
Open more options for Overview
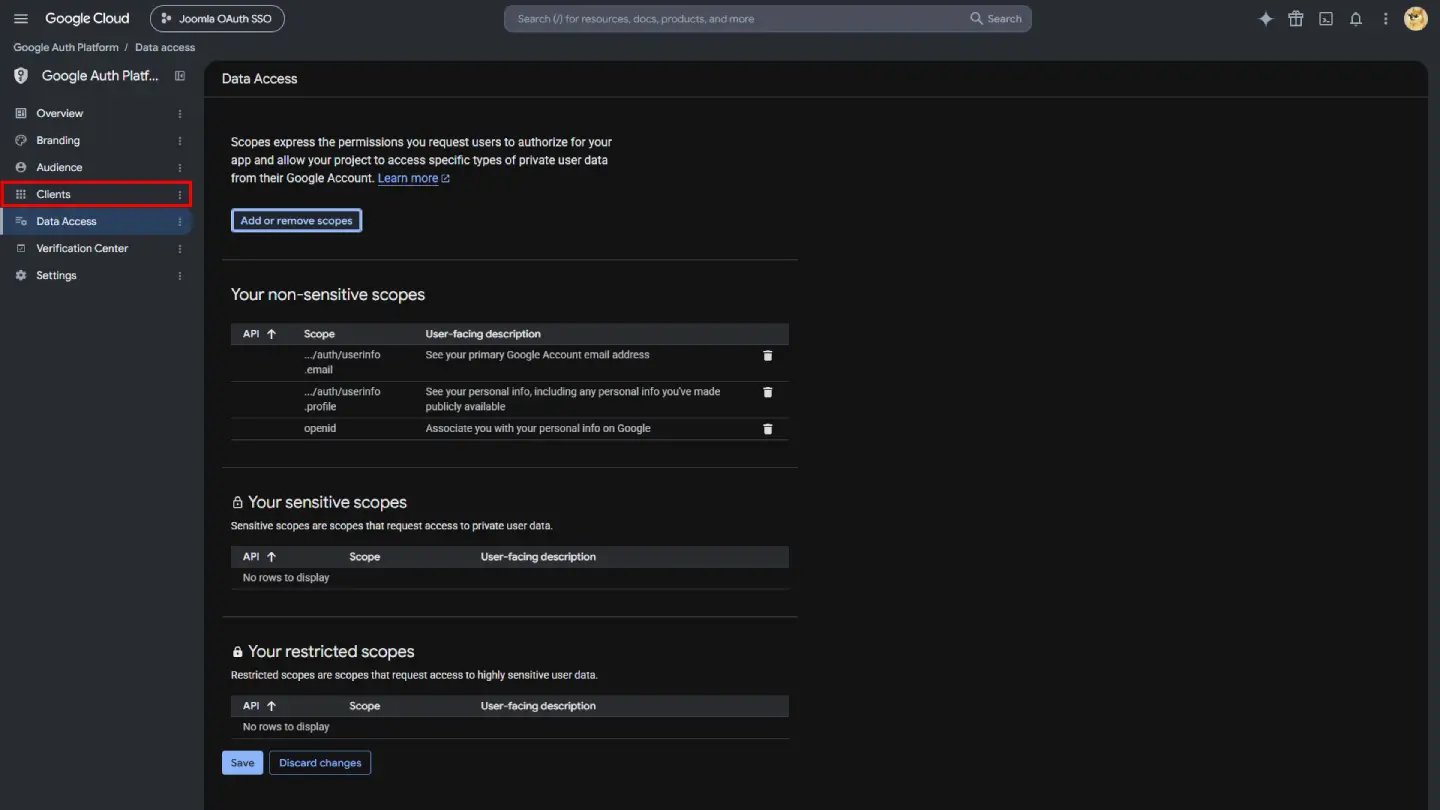(180, 114)
